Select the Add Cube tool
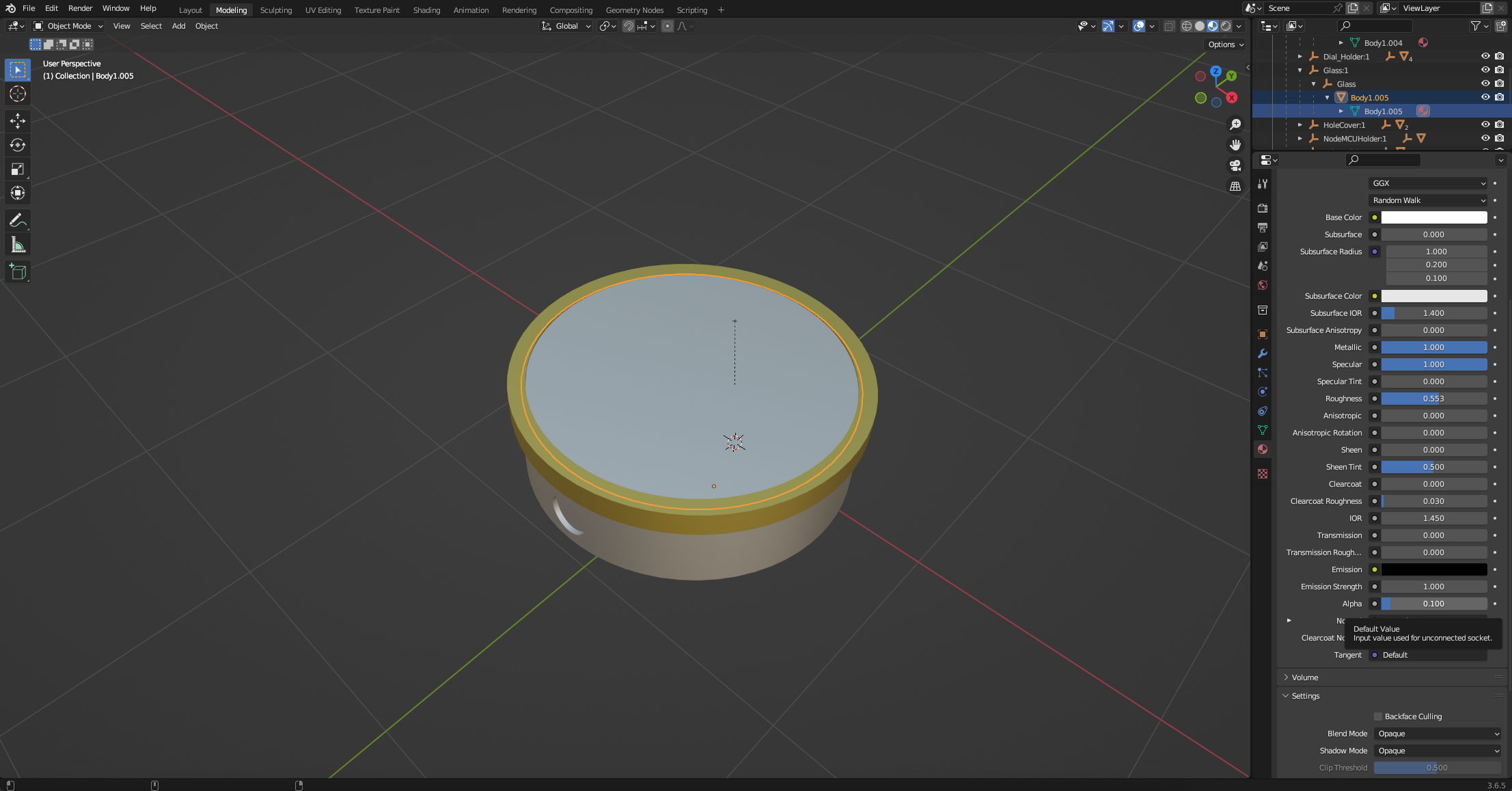 (18, 272)
